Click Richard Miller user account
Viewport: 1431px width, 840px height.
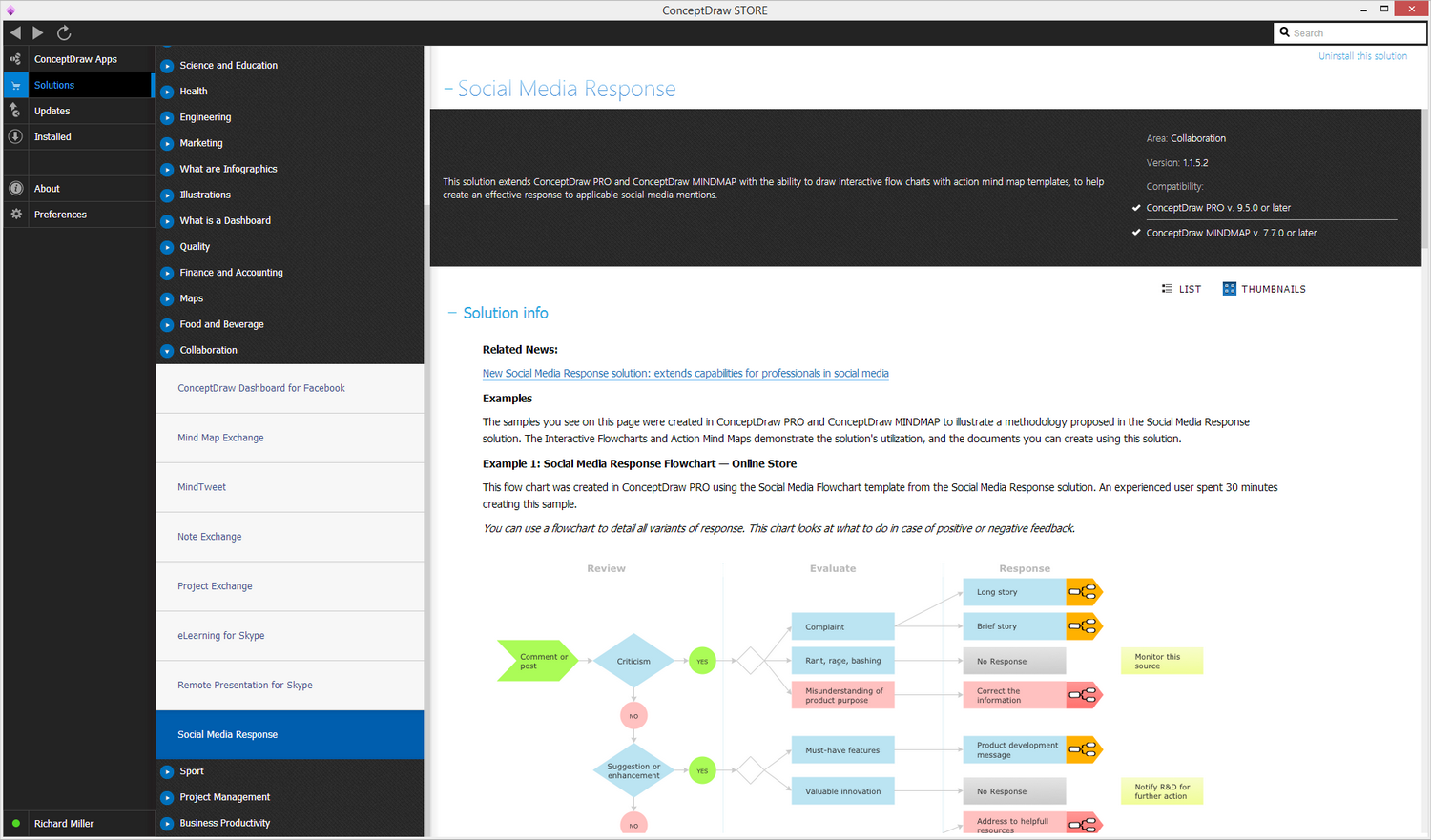64,824
